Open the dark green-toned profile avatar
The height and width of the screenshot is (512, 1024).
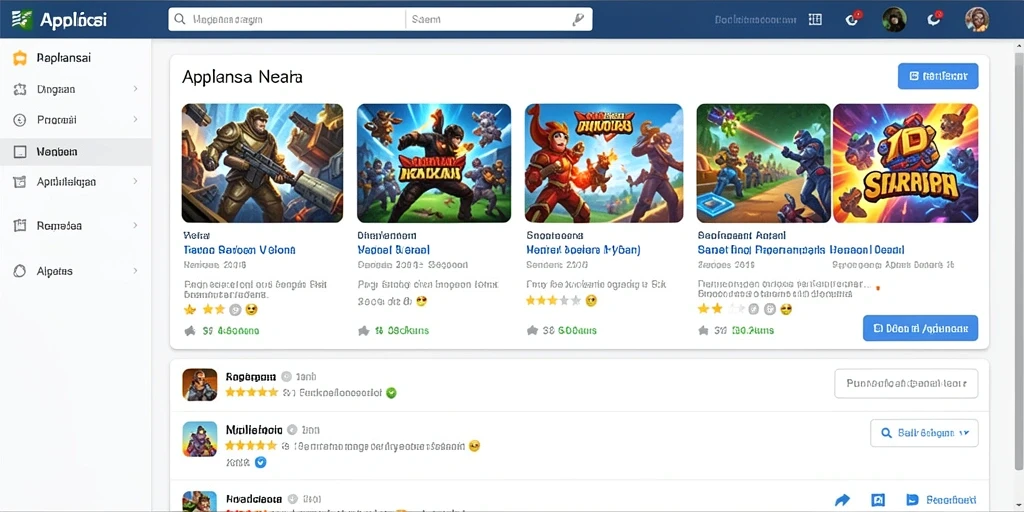(894, 20)
